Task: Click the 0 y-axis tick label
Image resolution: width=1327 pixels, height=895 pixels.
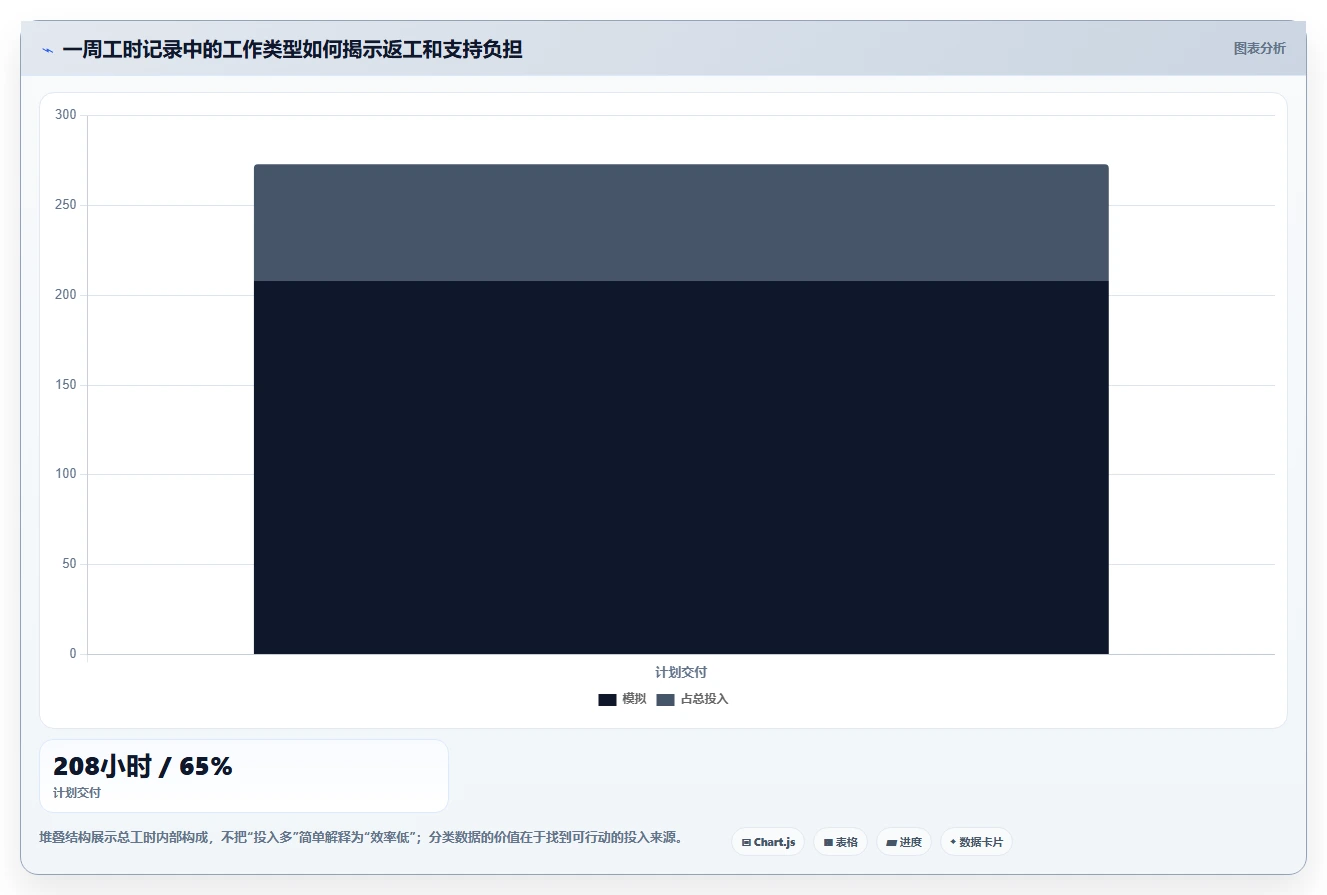Action: click(x=73, y=654)
